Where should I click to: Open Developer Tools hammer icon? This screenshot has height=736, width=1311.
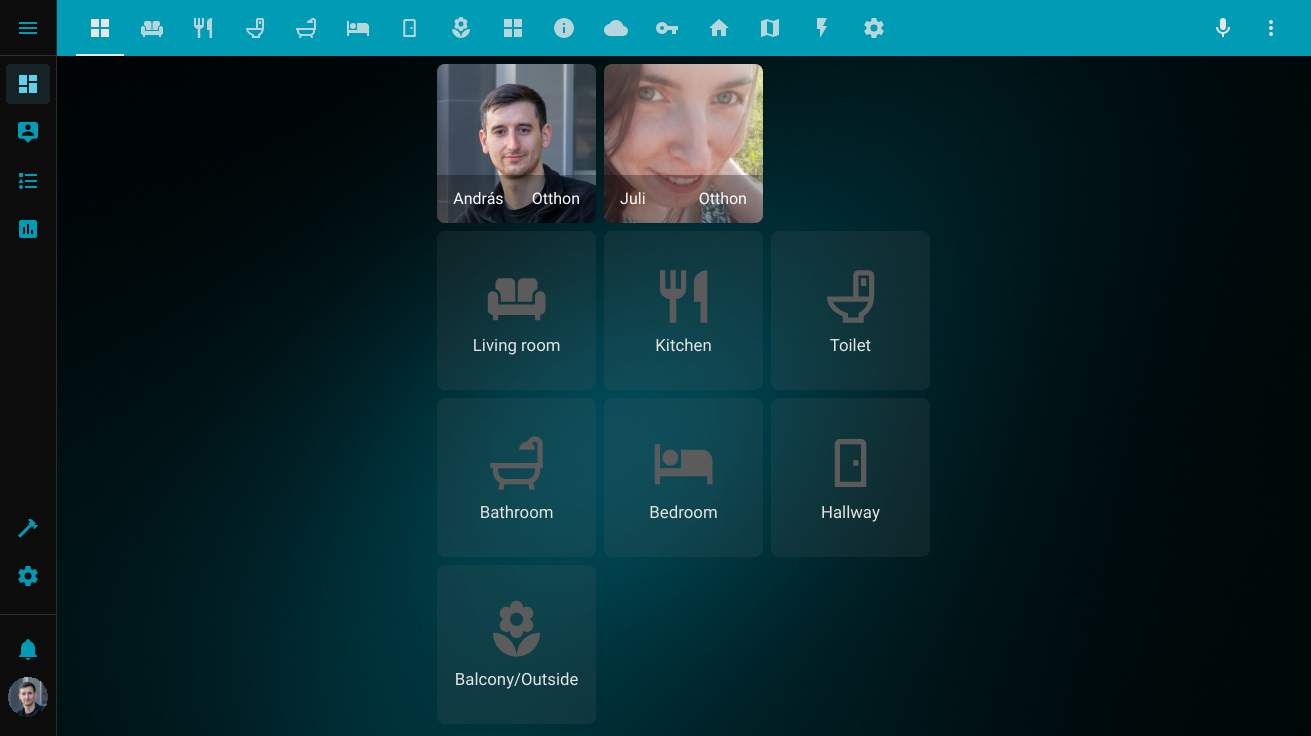coord(28,528)
